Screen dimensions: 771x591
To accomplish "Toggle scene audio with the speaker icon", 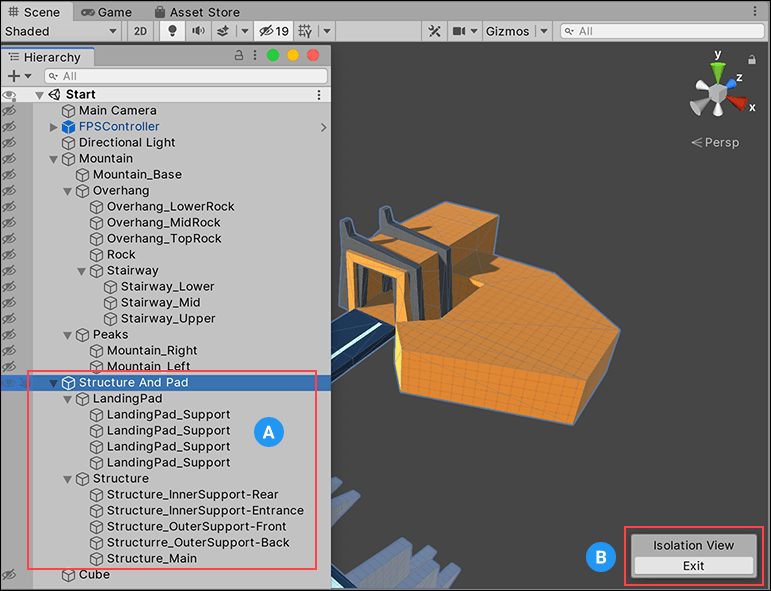I will 198,31.
